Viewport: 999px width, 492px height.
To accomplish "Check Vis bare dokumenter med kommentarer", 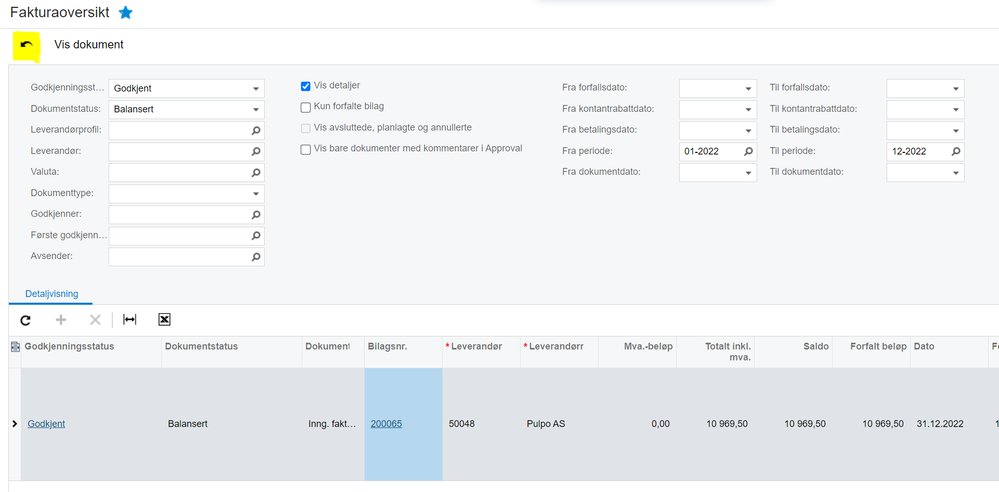I will tap(306, 149).
